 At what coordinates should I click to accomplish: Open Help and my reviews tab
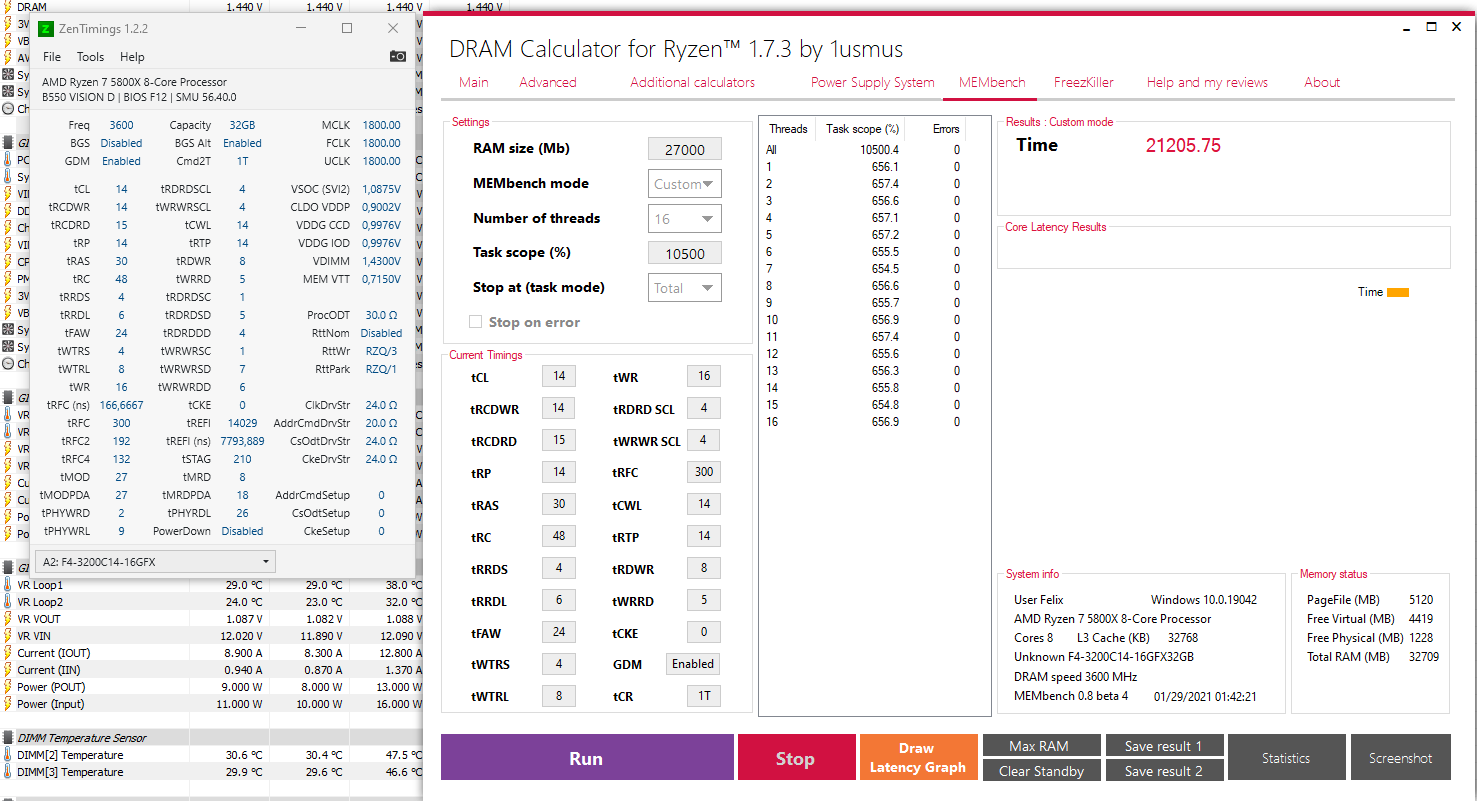pyautogui.click(x=1207, y=82)
